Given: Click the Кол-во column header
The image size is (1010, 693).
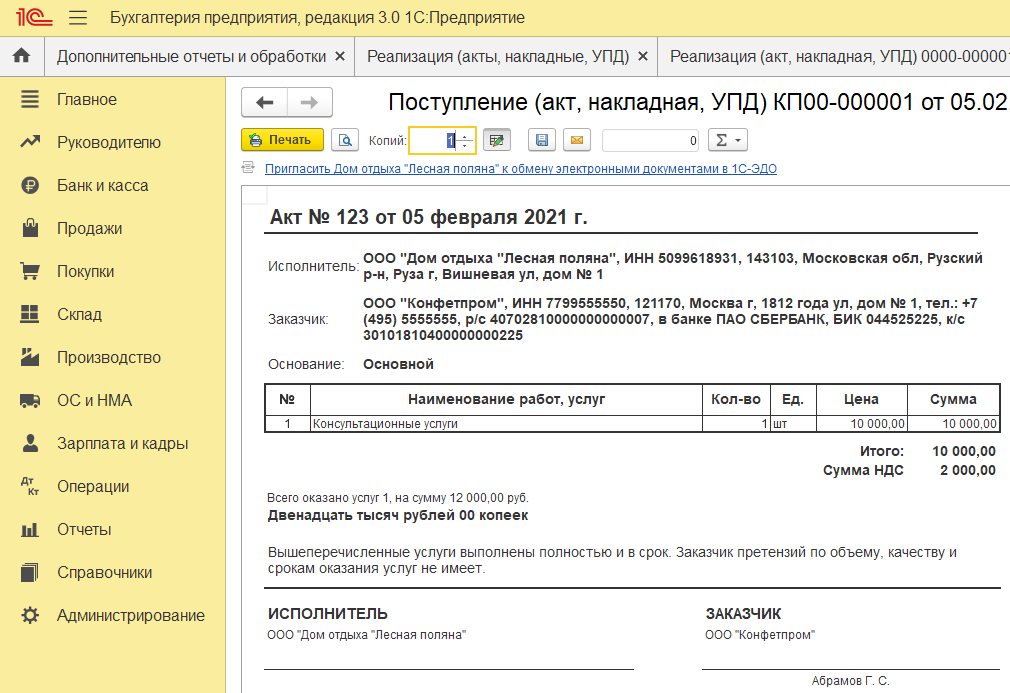Looking at the screenshot, I should point(736,399).
